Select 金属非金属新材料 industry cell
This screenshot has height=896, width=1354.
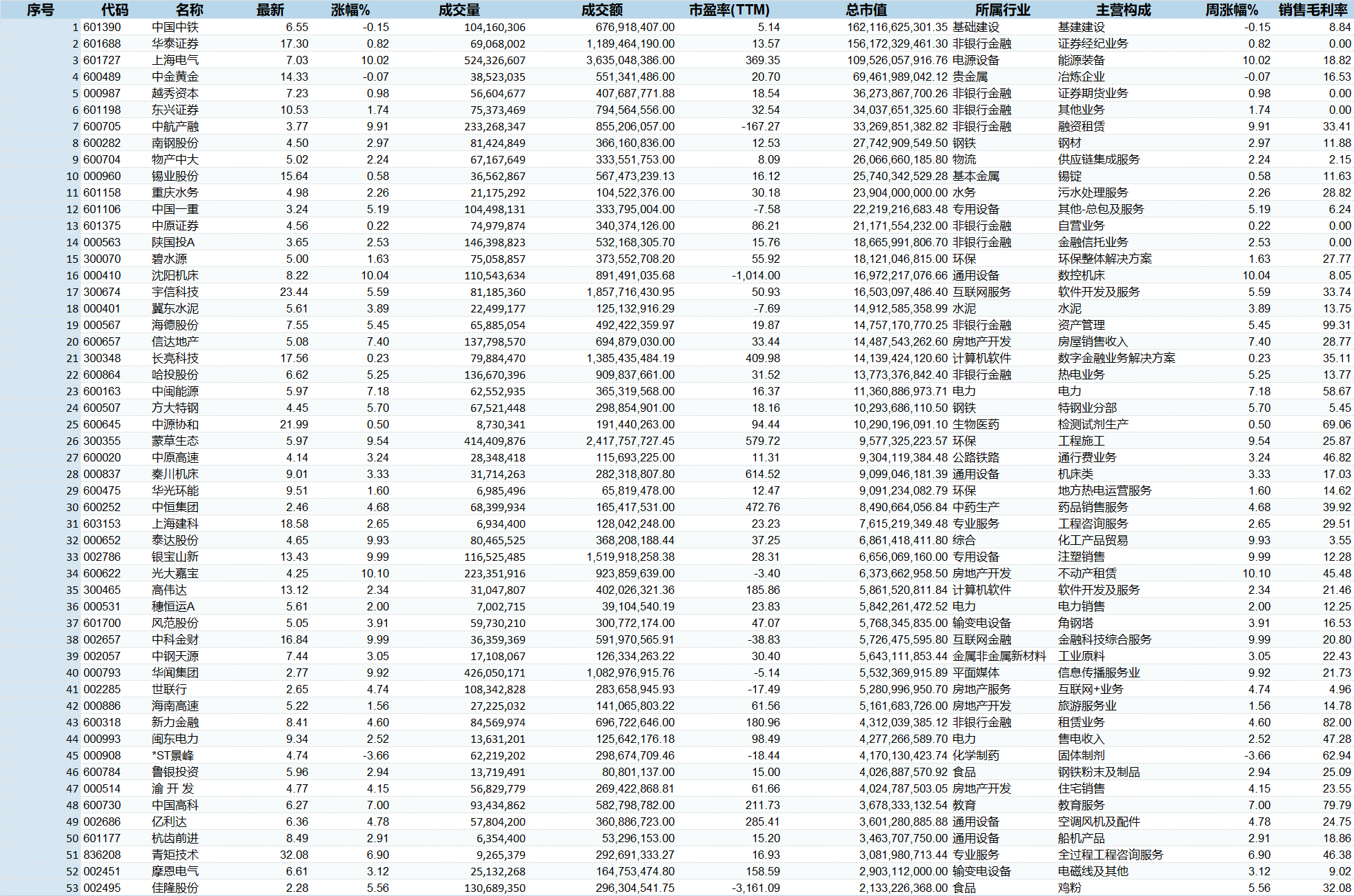coord(999,656)
